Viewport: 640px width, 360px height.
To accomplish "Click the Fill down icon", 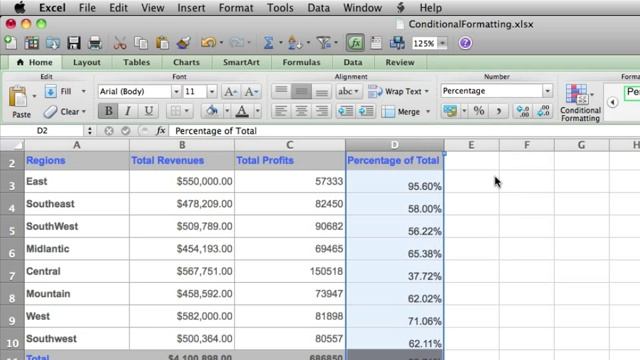I will click(51, 91).
